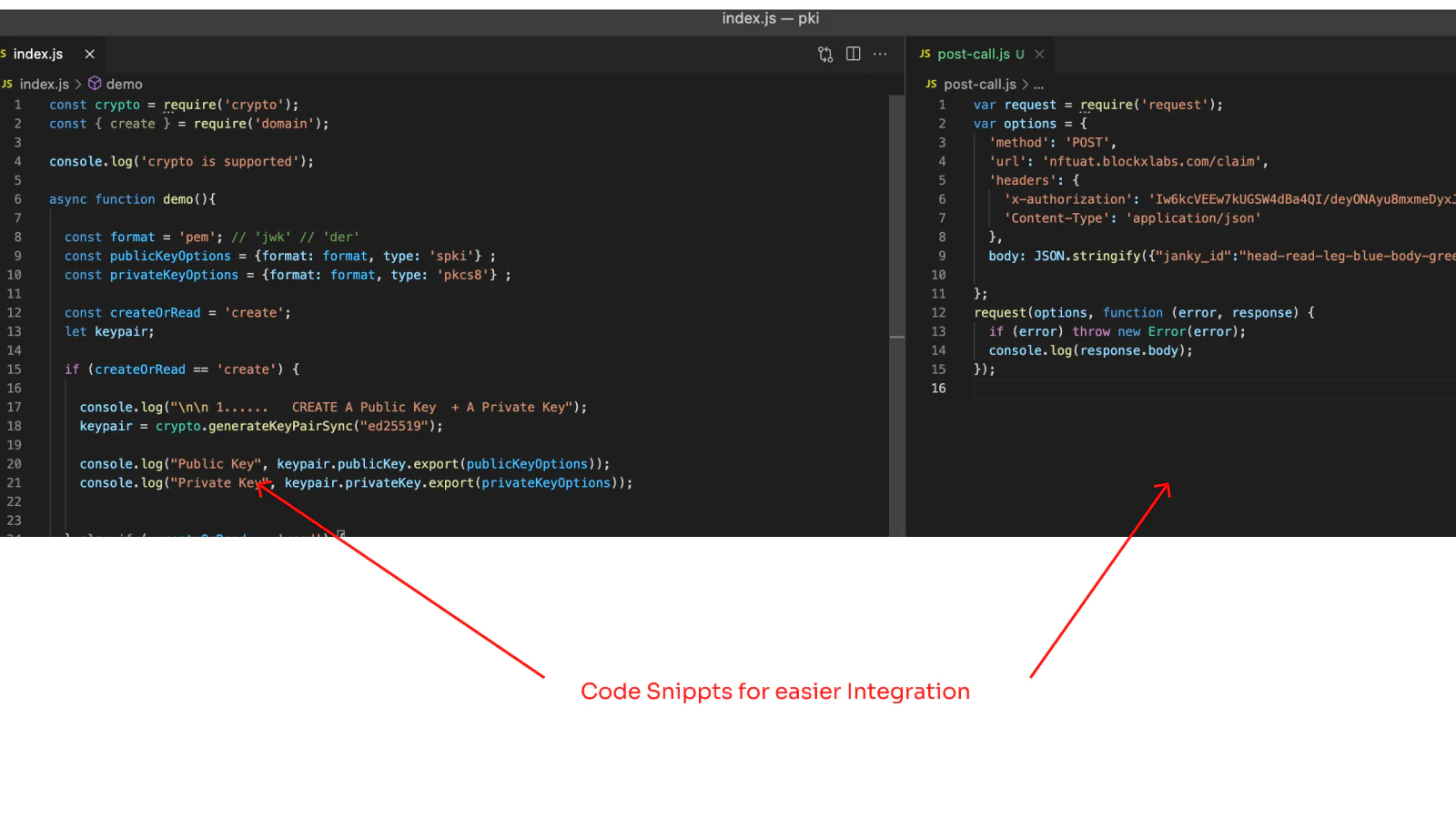Image resolution: width=1456 pixels, height=819 pixels.
Task: Open the More Actions ellipsis menu
Action: click(x=880, y=55)
